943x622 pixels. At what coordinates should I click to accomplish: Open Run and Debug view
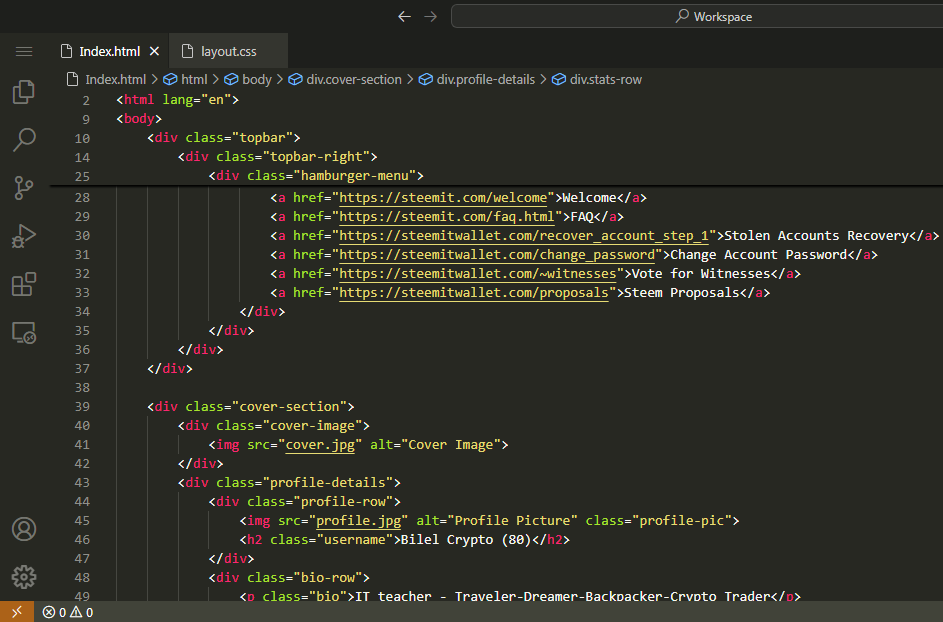tap(24, 236)
